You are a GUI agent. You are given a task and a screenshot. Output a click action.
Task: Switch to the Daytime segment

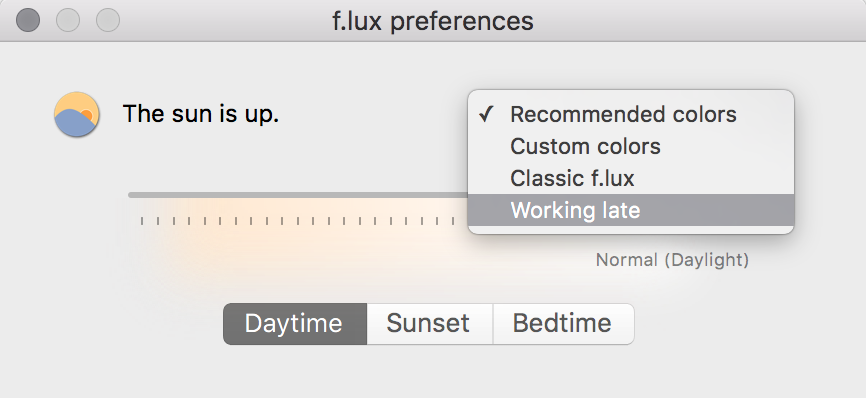[x=295, y=323]
